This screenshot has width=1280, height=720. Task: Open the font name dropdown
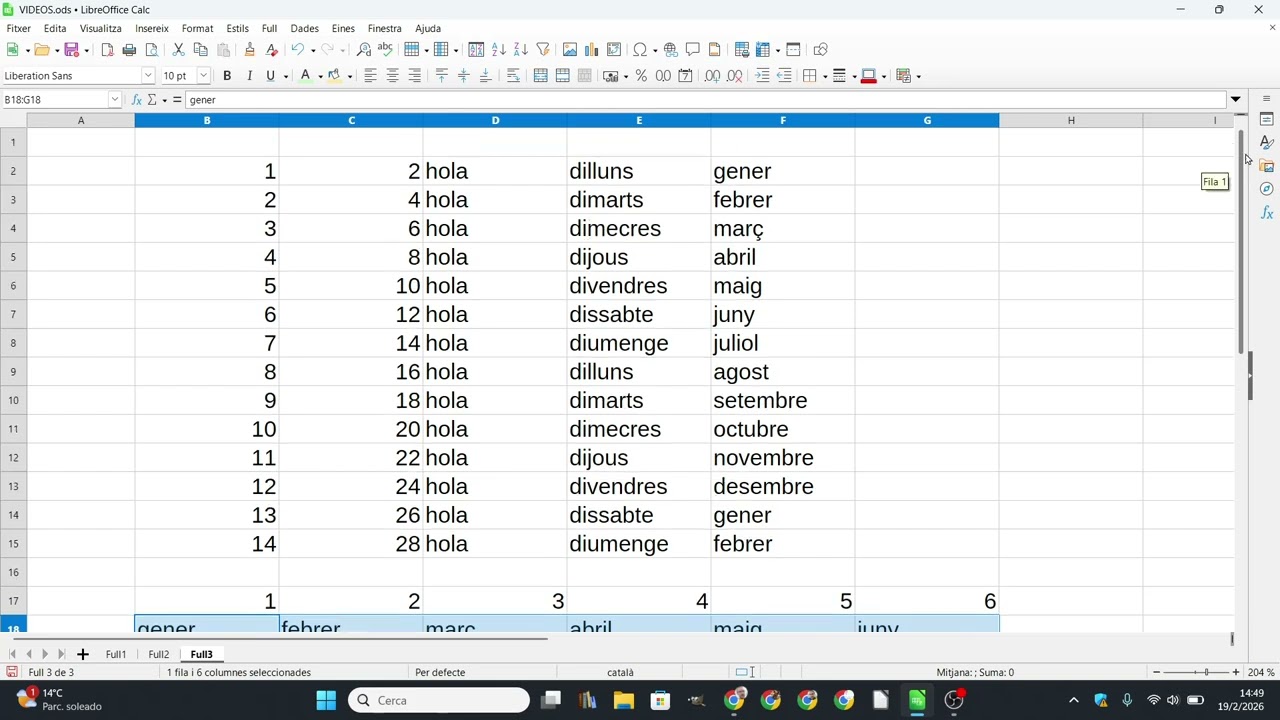coord(148,76)
